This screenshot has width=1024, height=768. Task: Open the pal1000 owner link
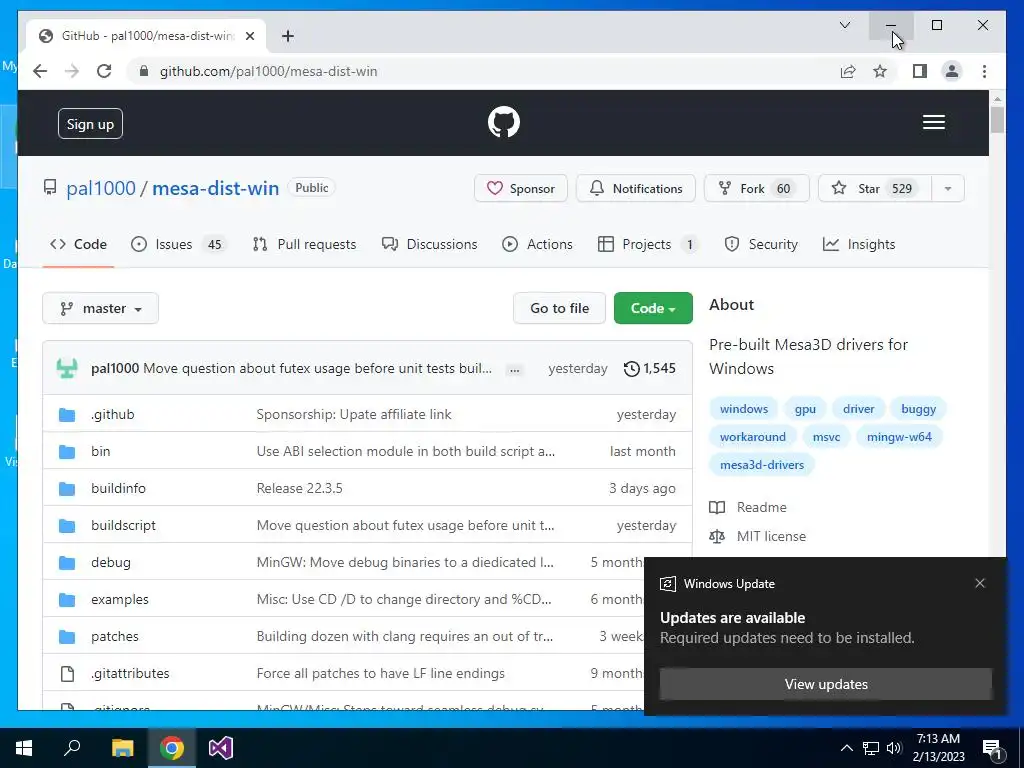coord(101,188)
